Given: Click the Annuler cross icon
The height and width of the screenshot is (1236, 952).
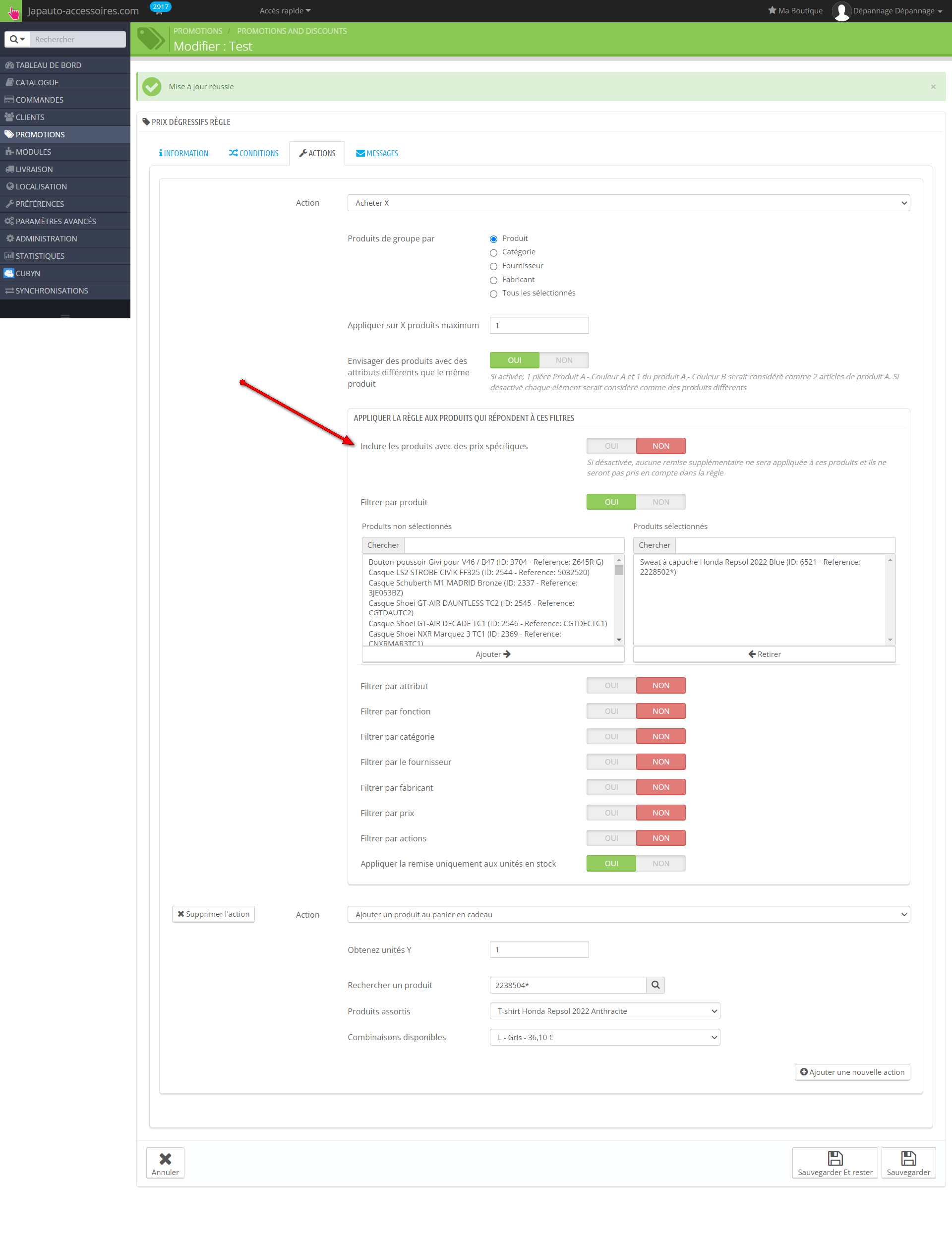Looking at the screenshot, I should 165,1159.
